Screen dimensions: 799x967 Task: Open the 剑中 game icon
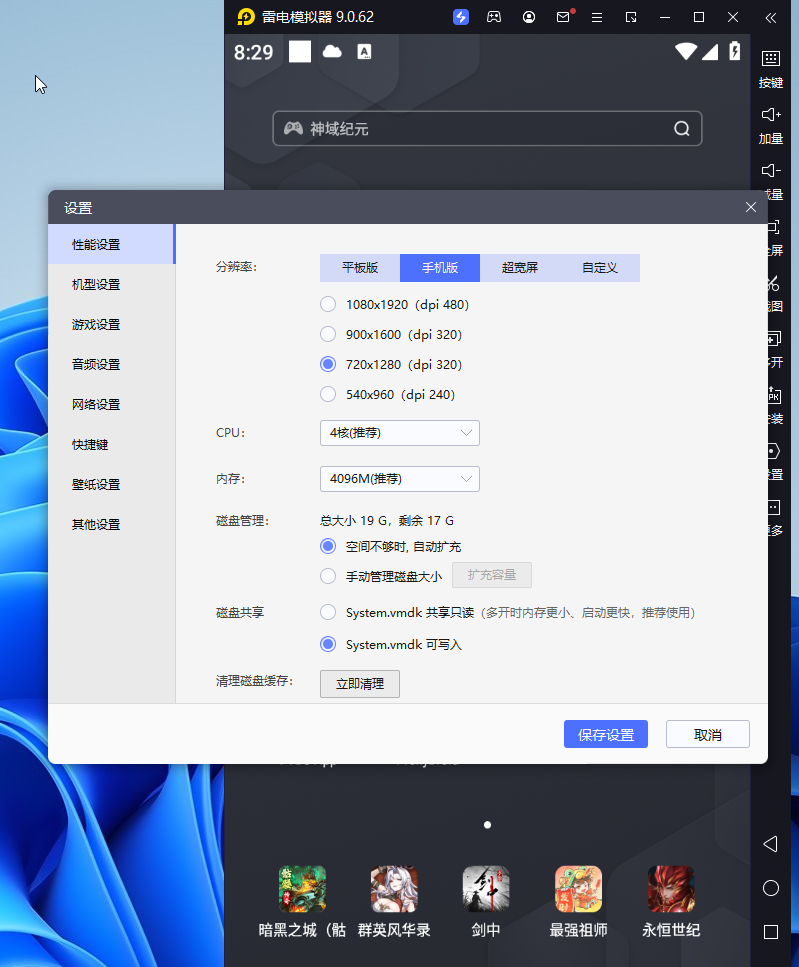pyautogui.click(x=486, y=889)
